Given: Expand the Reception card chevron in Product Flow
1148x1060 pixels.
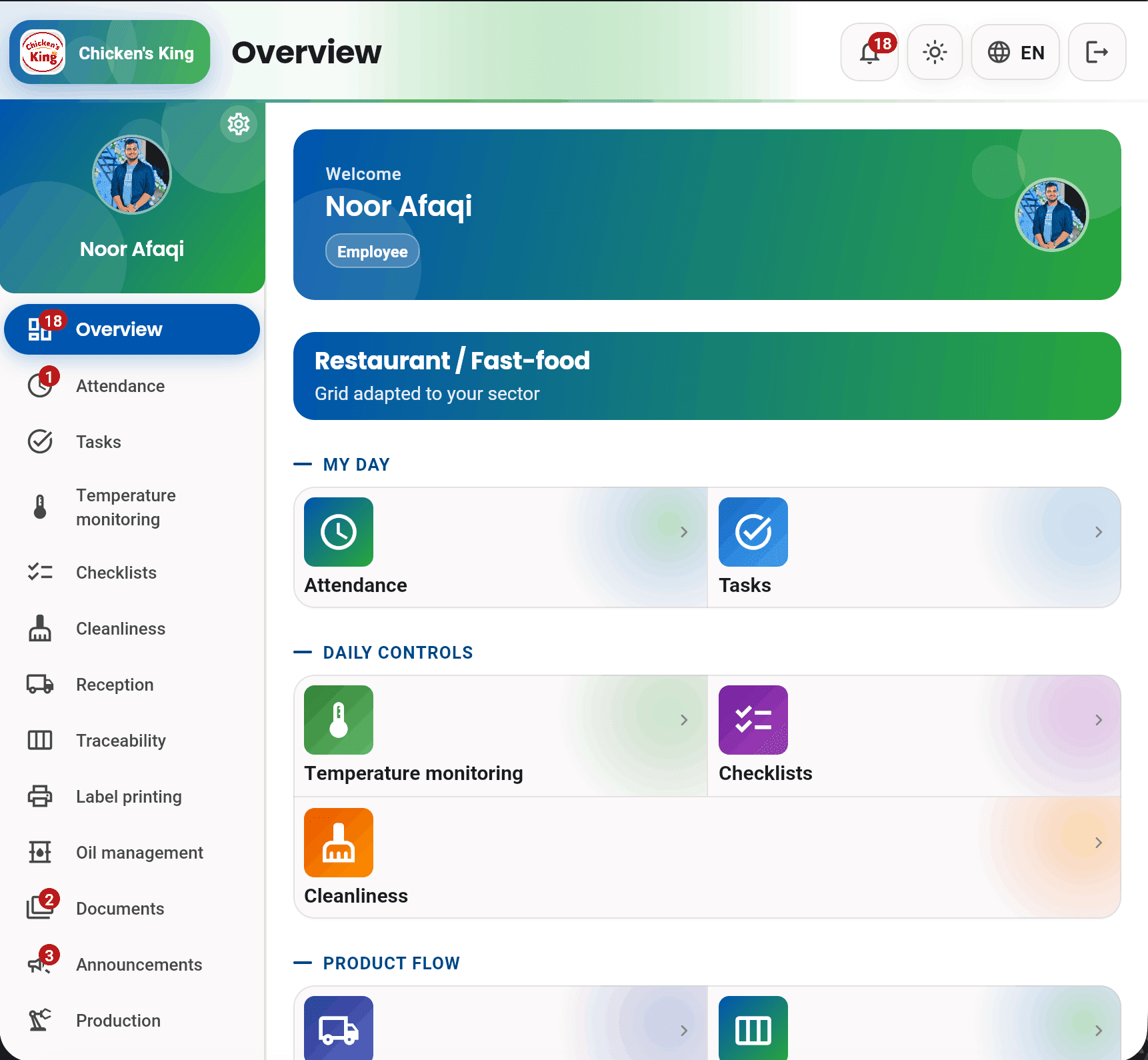Looking at the screenshot, I should point(684,1031).
